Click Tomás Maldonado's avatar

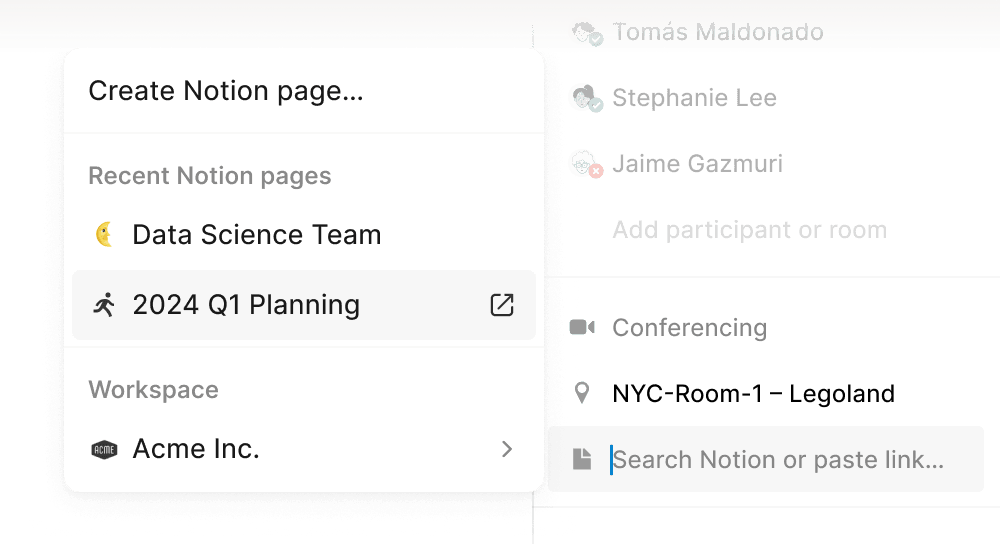(x=585, y=33)
